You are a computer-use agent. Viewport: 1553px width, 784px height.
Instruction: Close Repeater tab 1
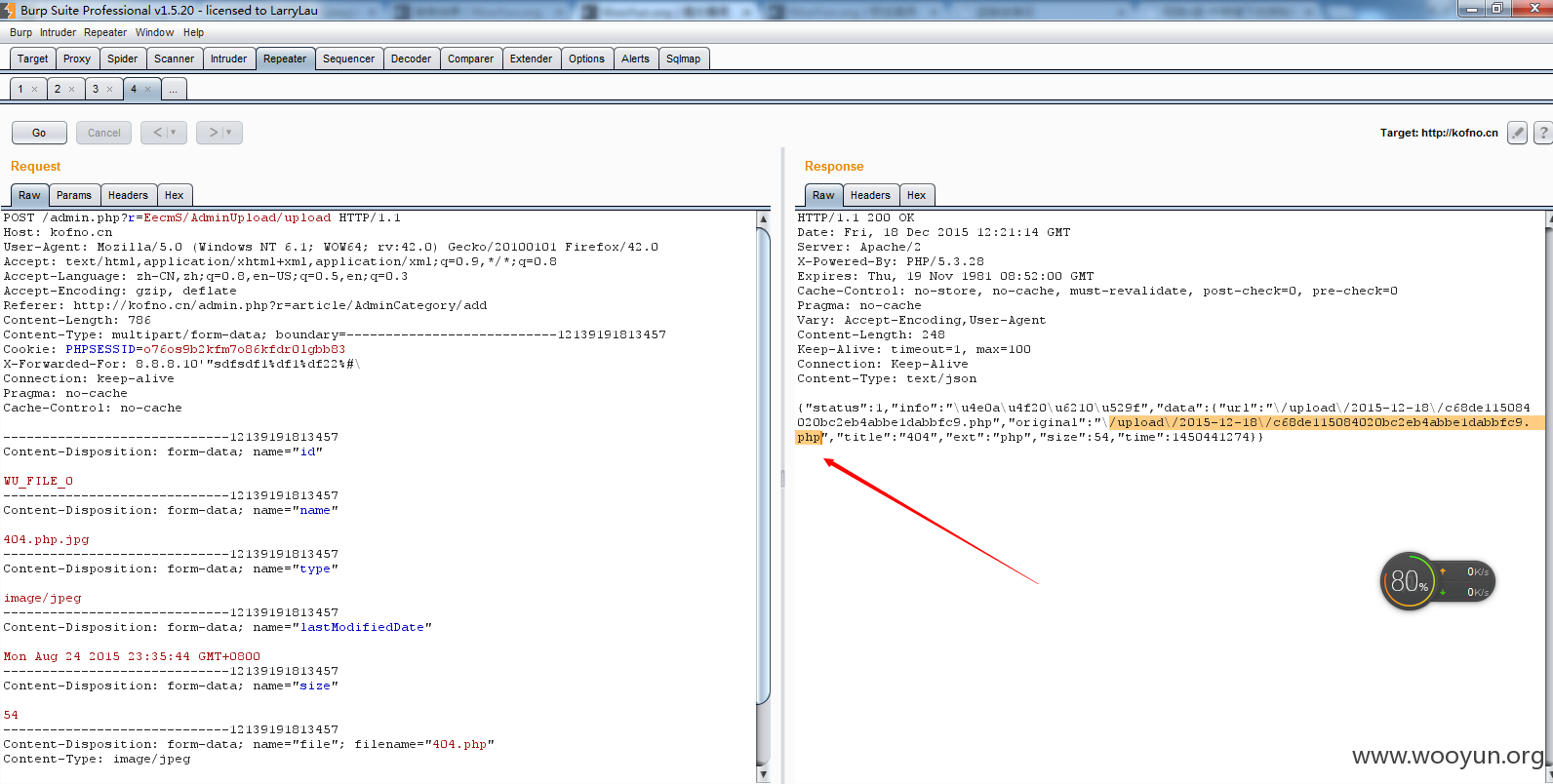pyautogui.click(x=35, y=90)
